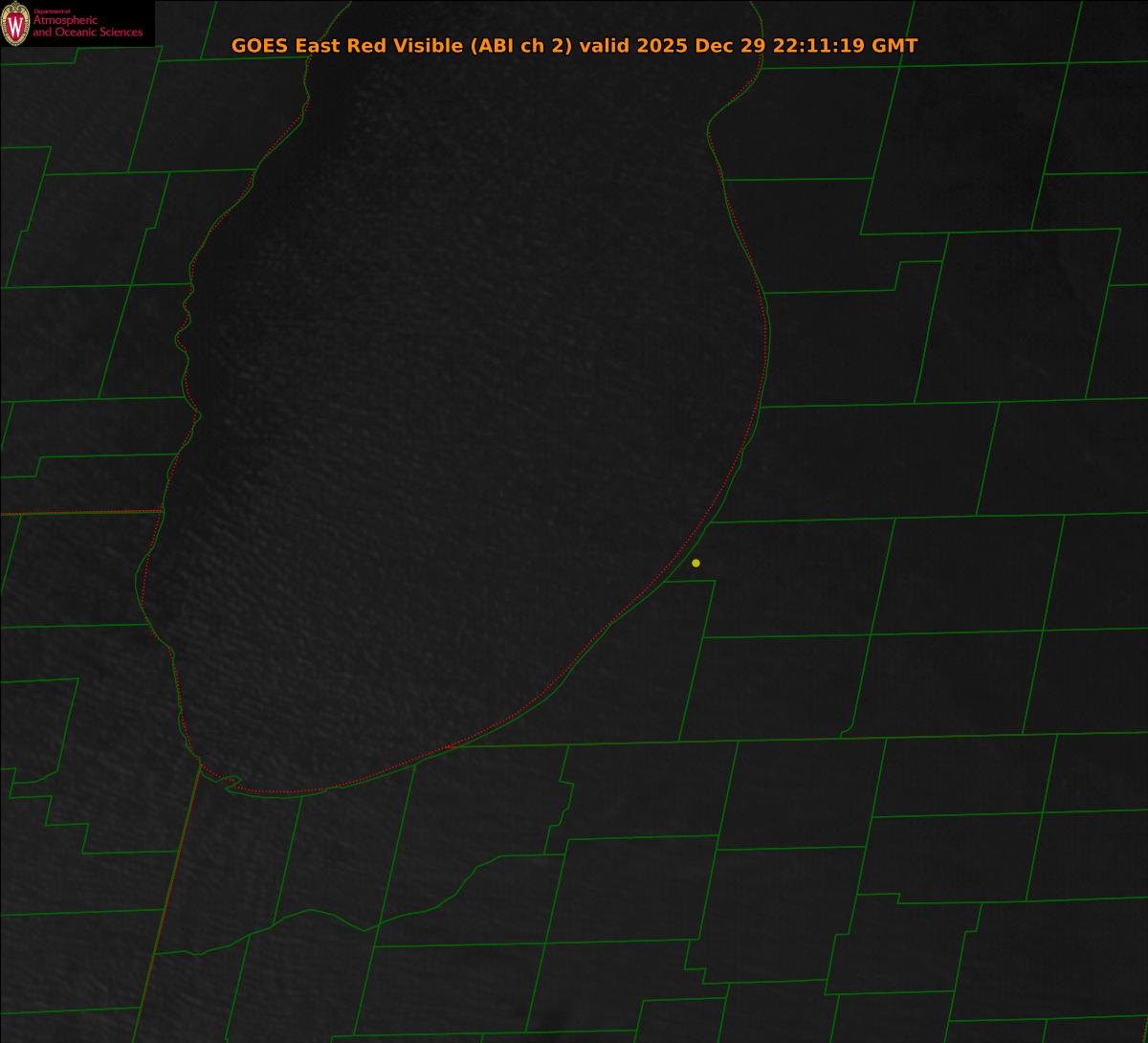Click the small harbor notch on the southern shore
This screenshot has height=1043, width=1148.
click(230, 782)
